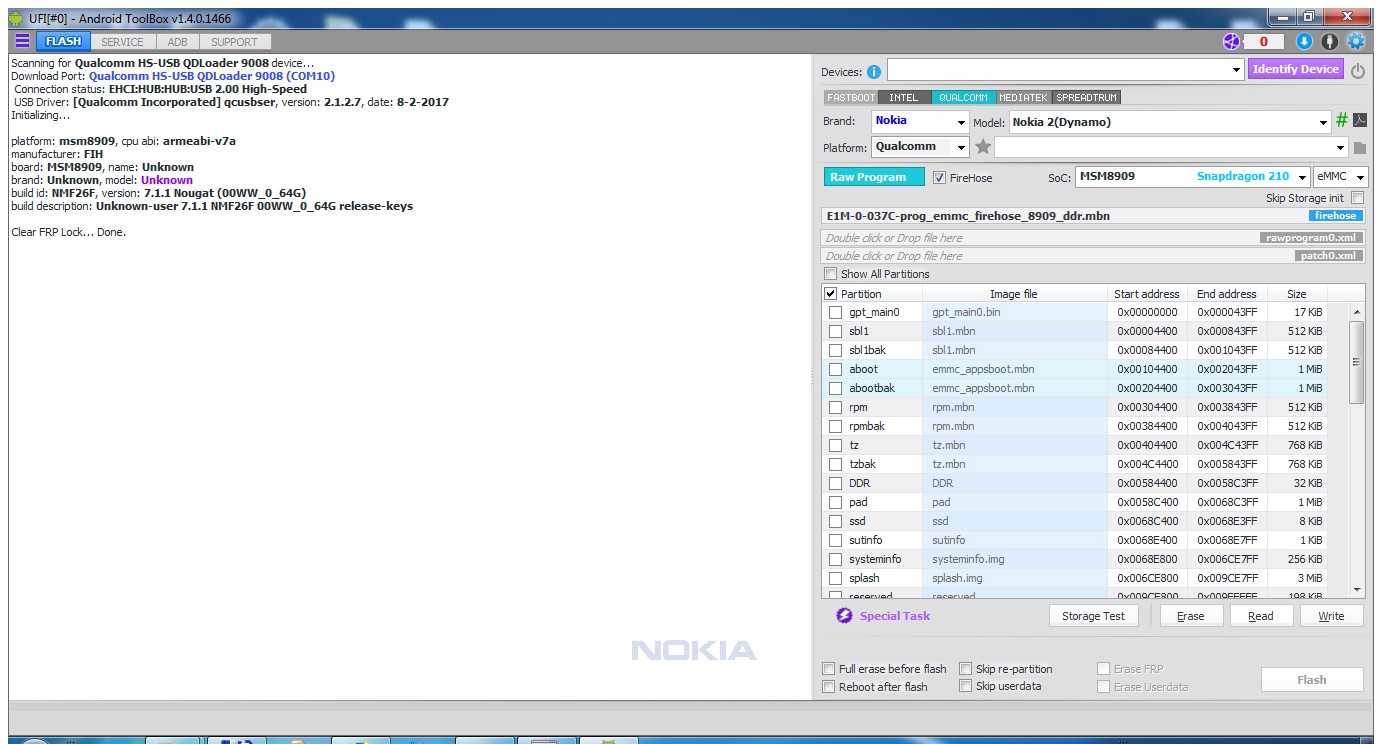Screen dimensions: 1382x744
Task: Click the dark USB connector icon
Action: (1330, 41)
